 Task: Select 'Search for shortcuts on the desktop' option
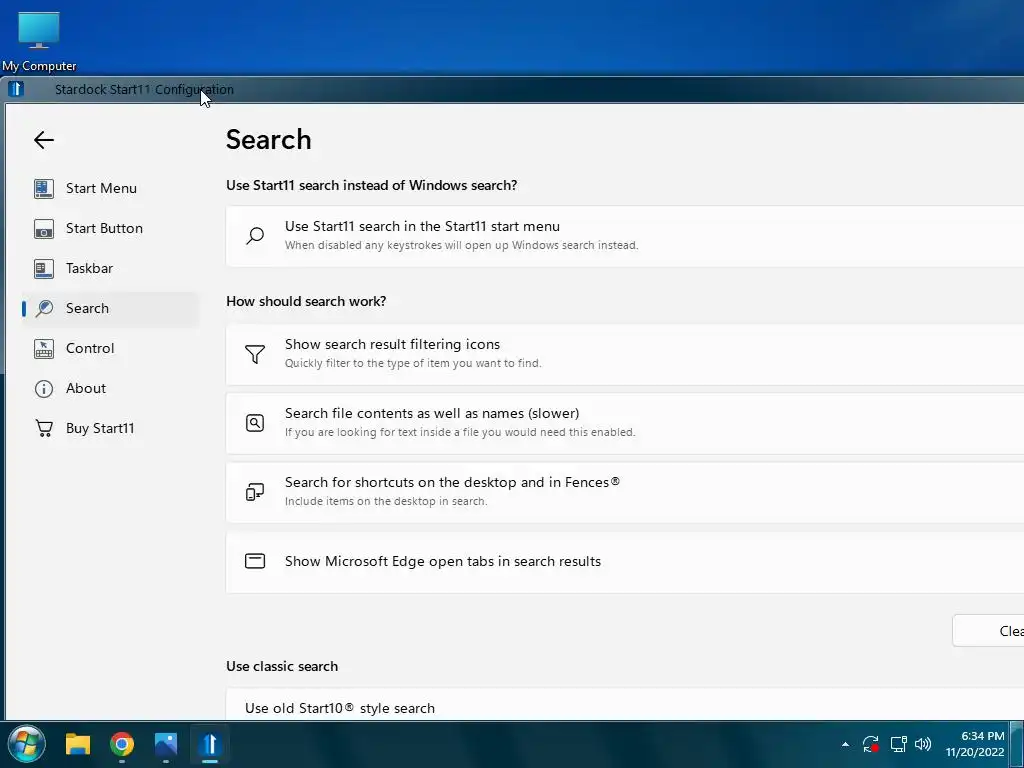click(625, 492)
